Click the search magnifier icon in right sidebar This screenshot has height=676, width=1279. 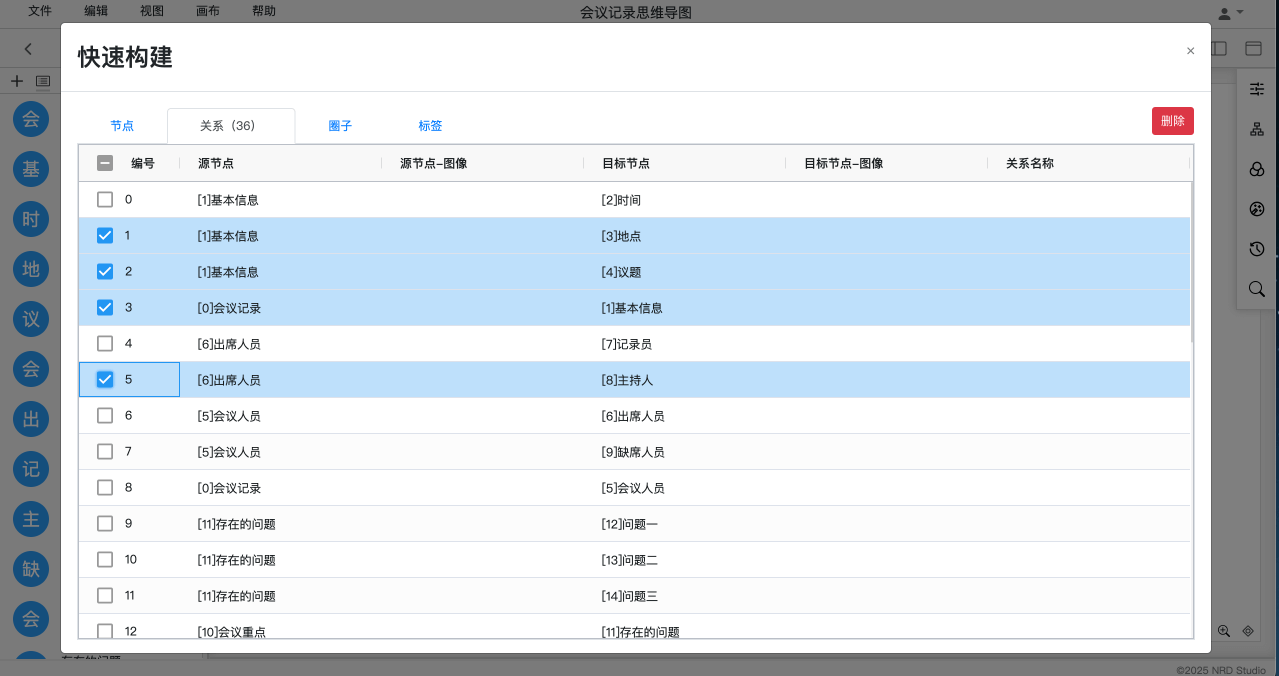[1257, 289]
